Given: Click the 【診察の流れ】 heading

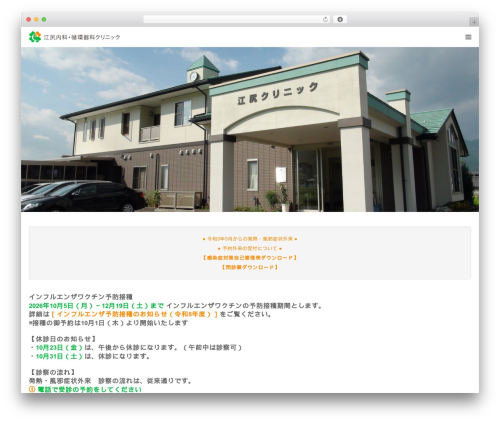Looking at the screenshot, I should [x=53, y=372].
